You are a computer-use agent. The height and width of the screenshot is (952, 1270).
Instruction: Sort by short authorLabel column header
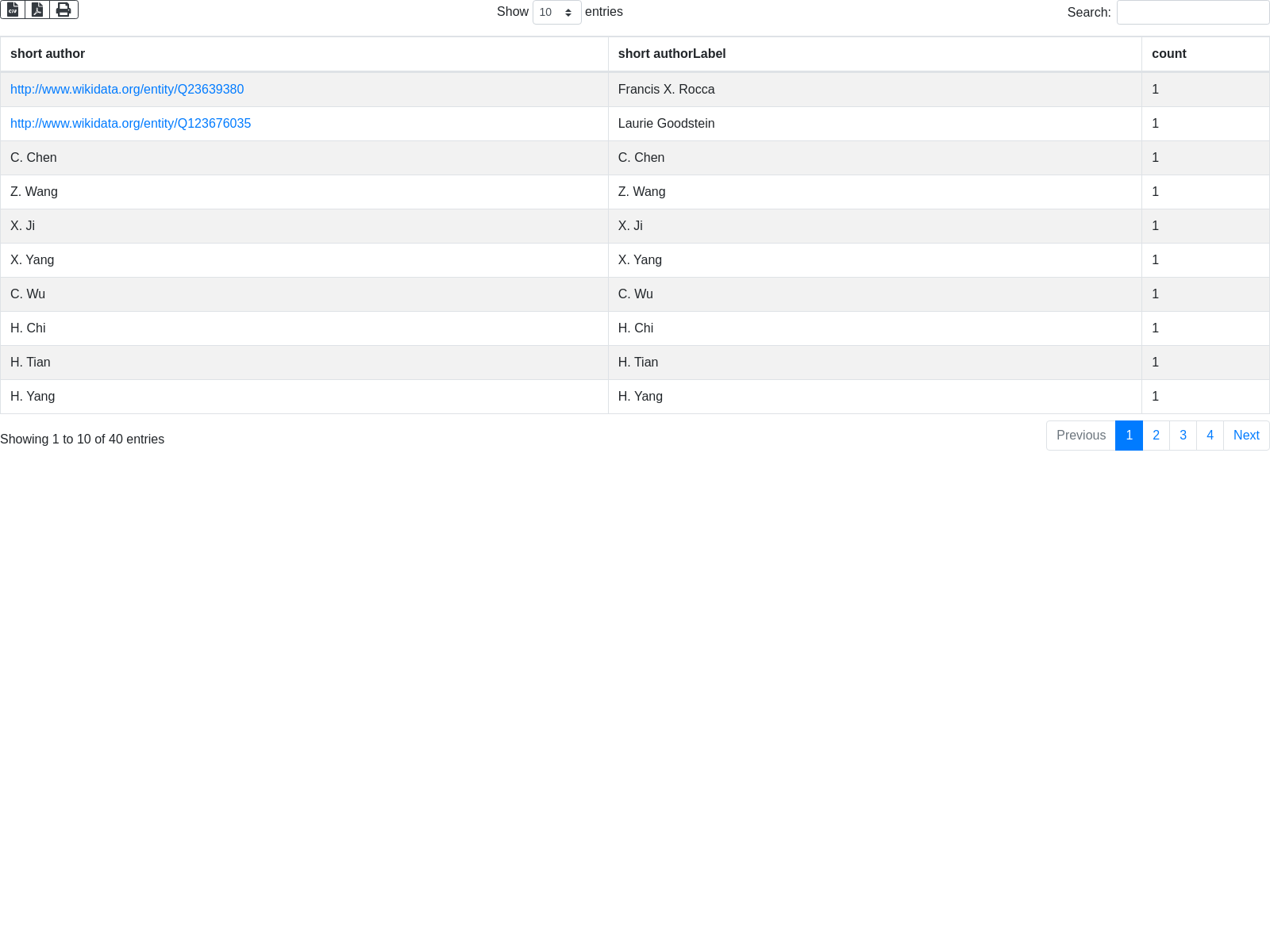click(x=672, y=54)
